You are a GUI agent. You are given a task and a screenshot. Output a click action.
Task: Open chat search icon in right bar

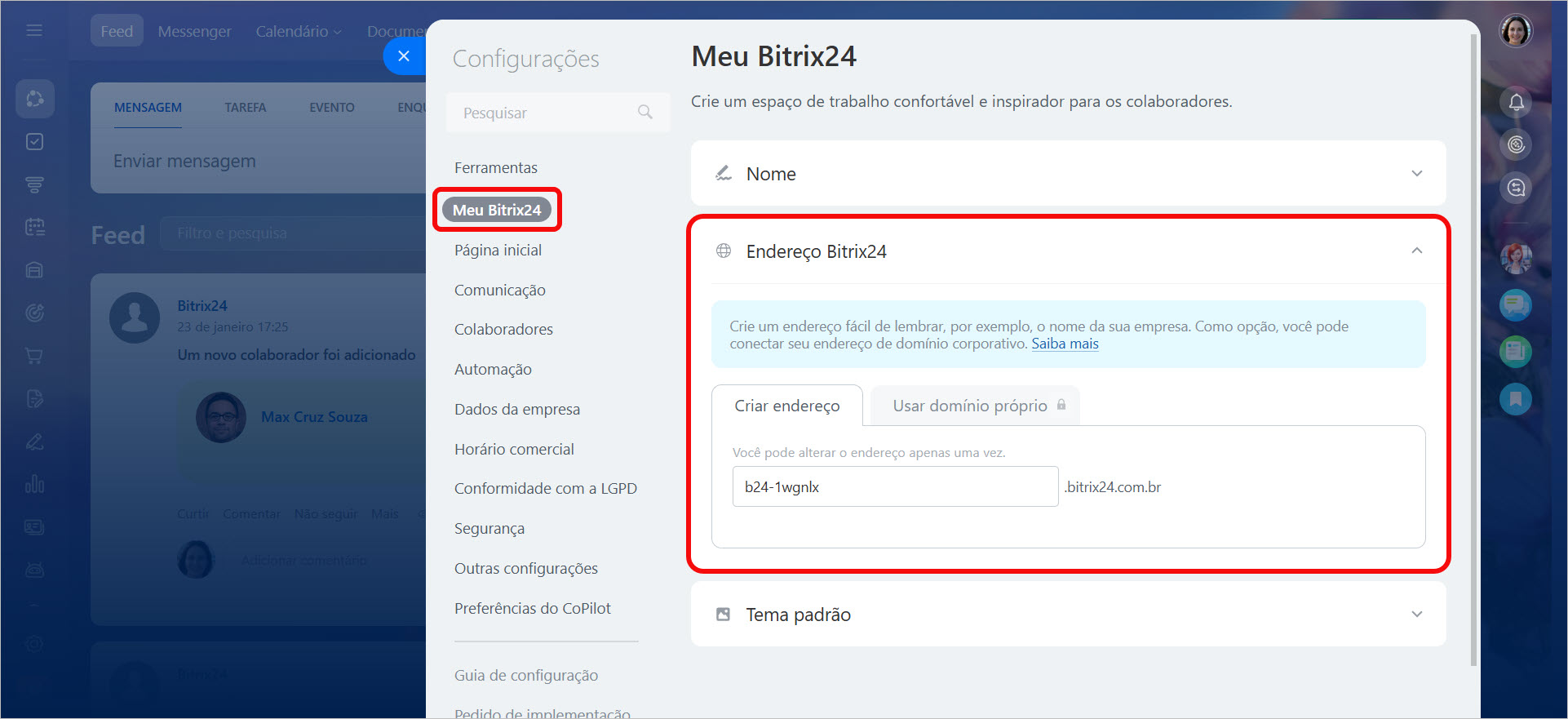(x=1516, y=188)
